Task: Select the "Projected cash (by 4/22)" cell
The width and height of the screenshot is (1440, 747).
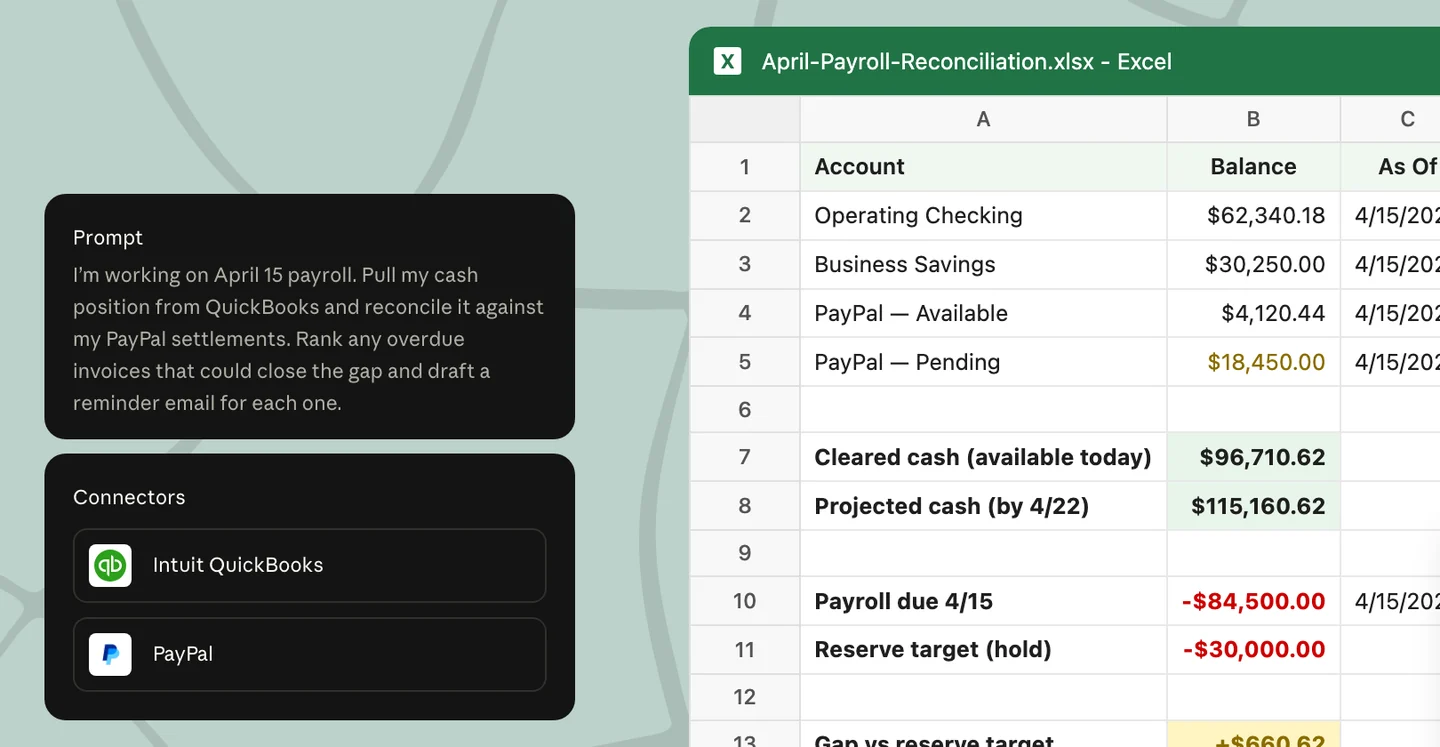Action: 983,506
